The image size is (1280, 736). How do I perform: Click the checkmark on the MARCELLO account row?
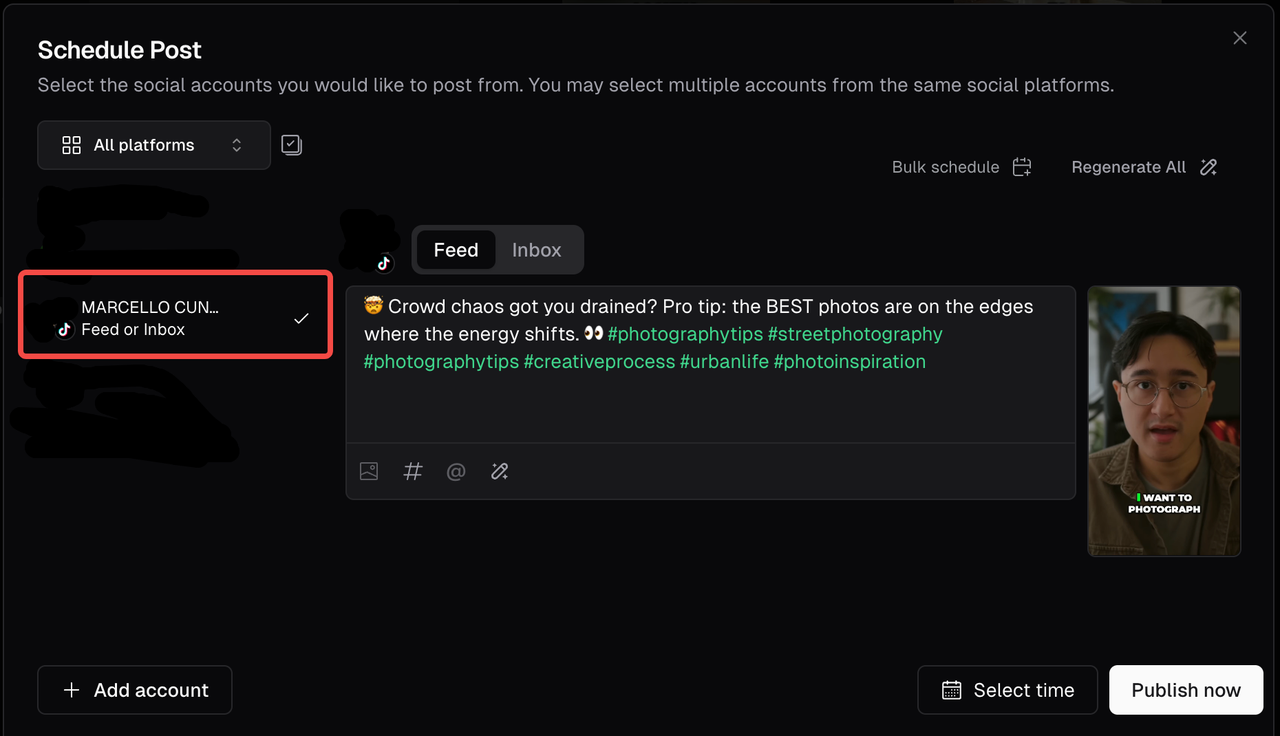click(301, 318)
